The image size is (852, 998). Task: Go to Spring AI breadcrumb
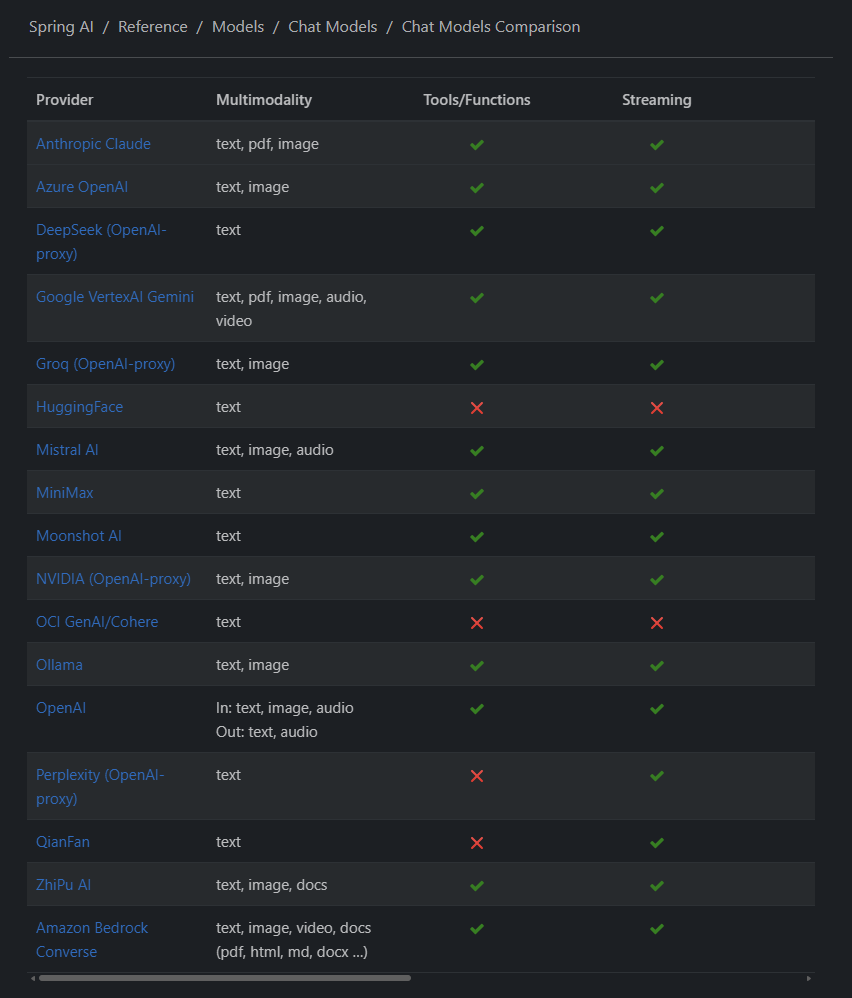pos(61,27)
